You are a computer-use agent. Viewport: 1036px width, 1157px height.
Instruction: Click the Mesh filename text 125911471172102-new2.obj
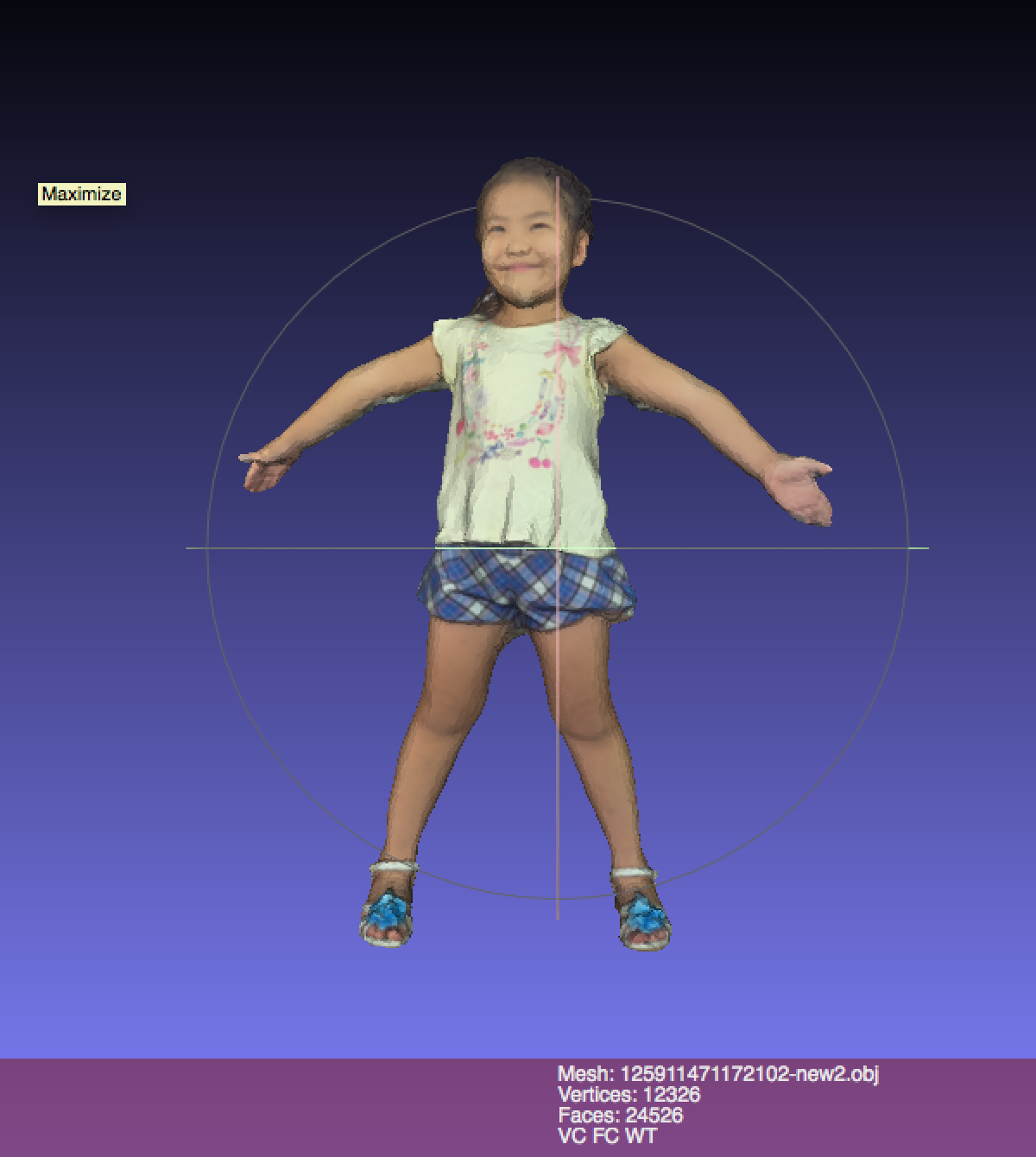click(749, 1074)
